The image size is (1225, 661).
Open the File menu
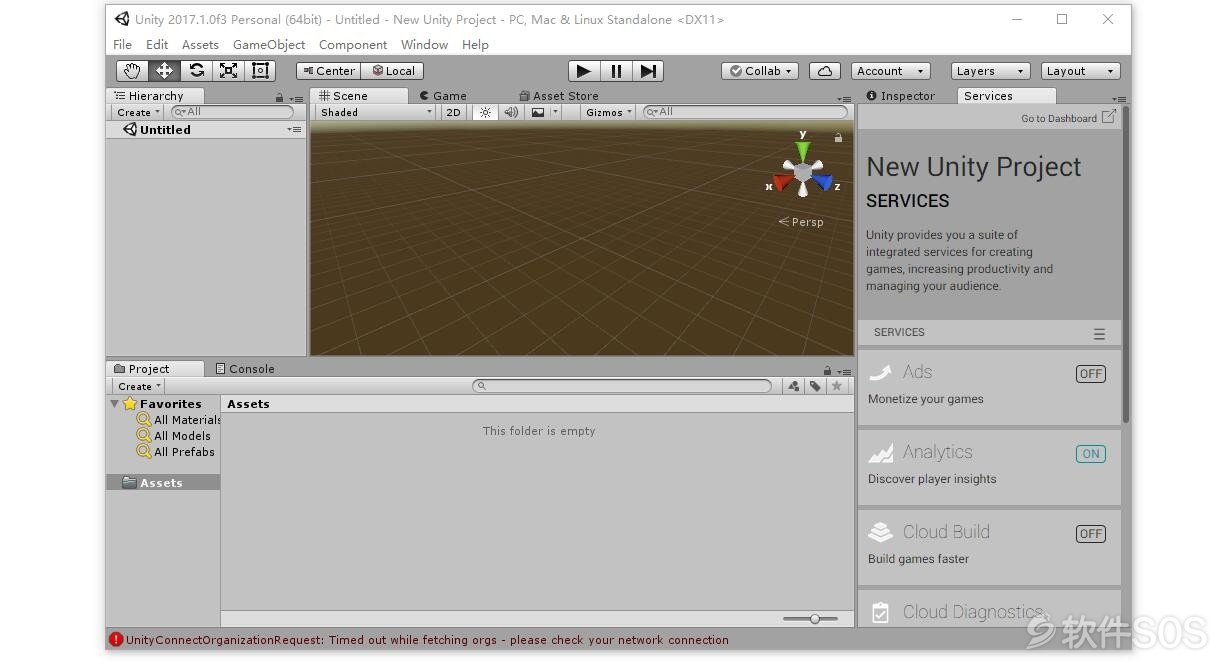tap(123, 44)
